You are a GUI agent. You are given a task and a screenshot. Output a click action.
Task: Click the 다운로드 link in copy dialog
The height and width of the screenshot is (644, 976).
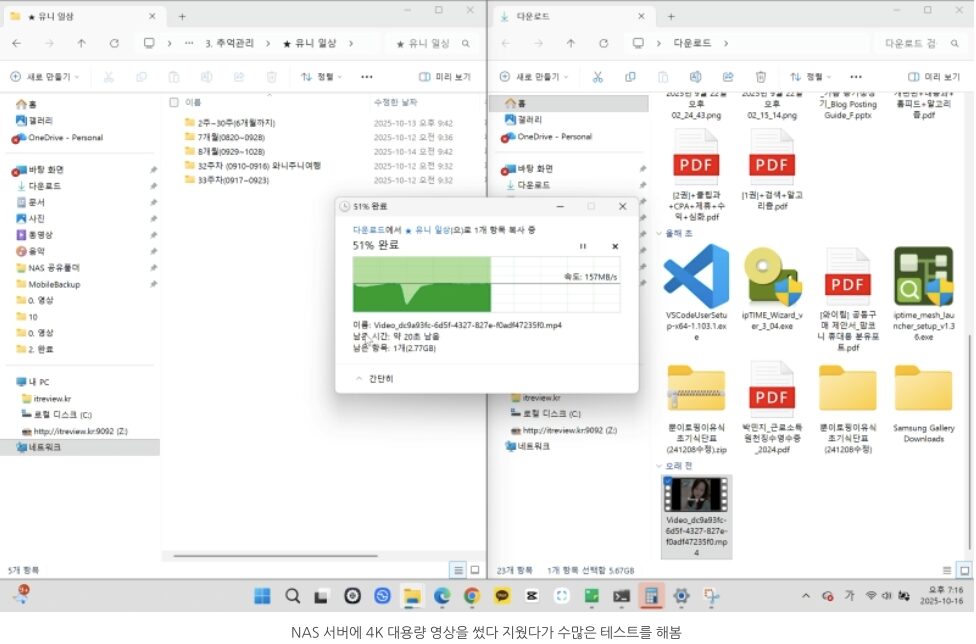(368, 230)
